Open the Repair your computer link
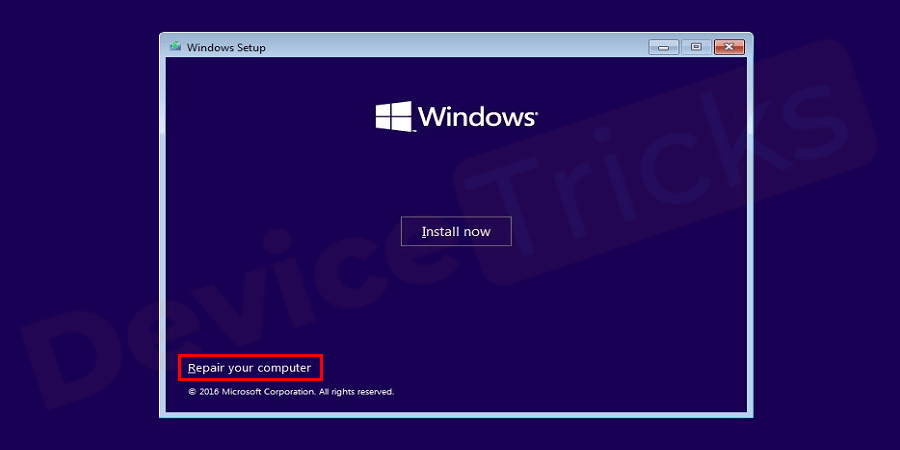Viewport: 900px width, 450px height. [x=250, y=368]
